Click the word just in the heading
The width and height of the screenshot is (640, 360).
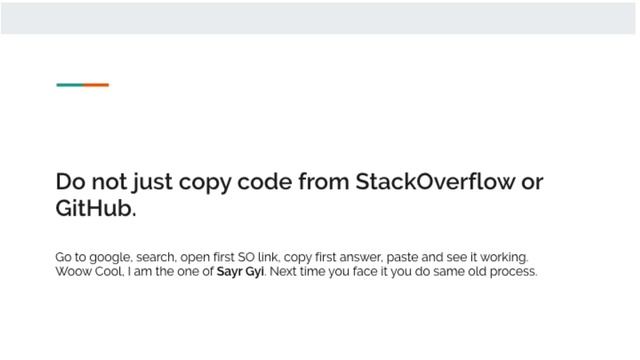point(152,183)
